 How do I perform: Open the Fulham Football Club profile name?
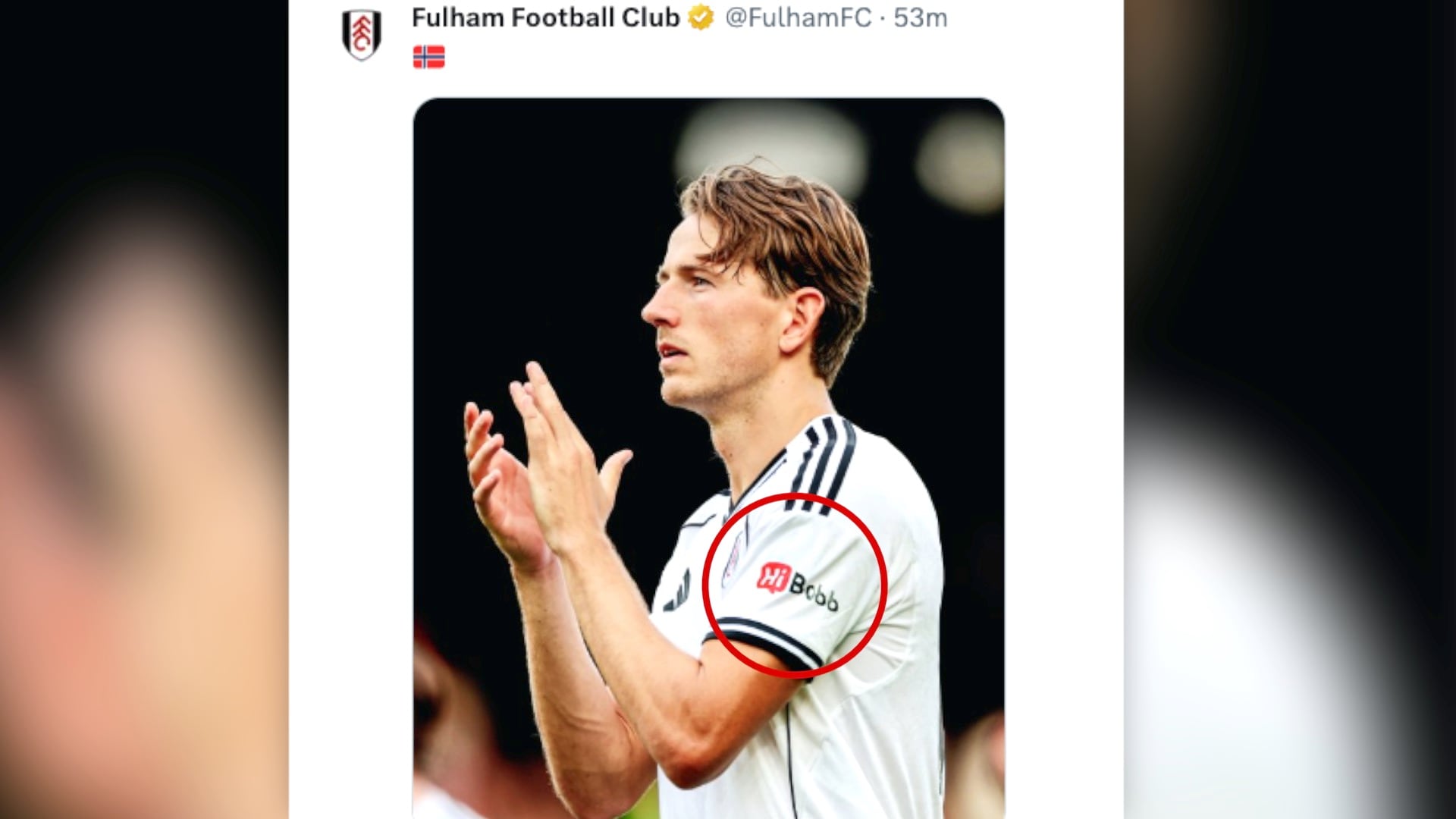click(545, 17)
